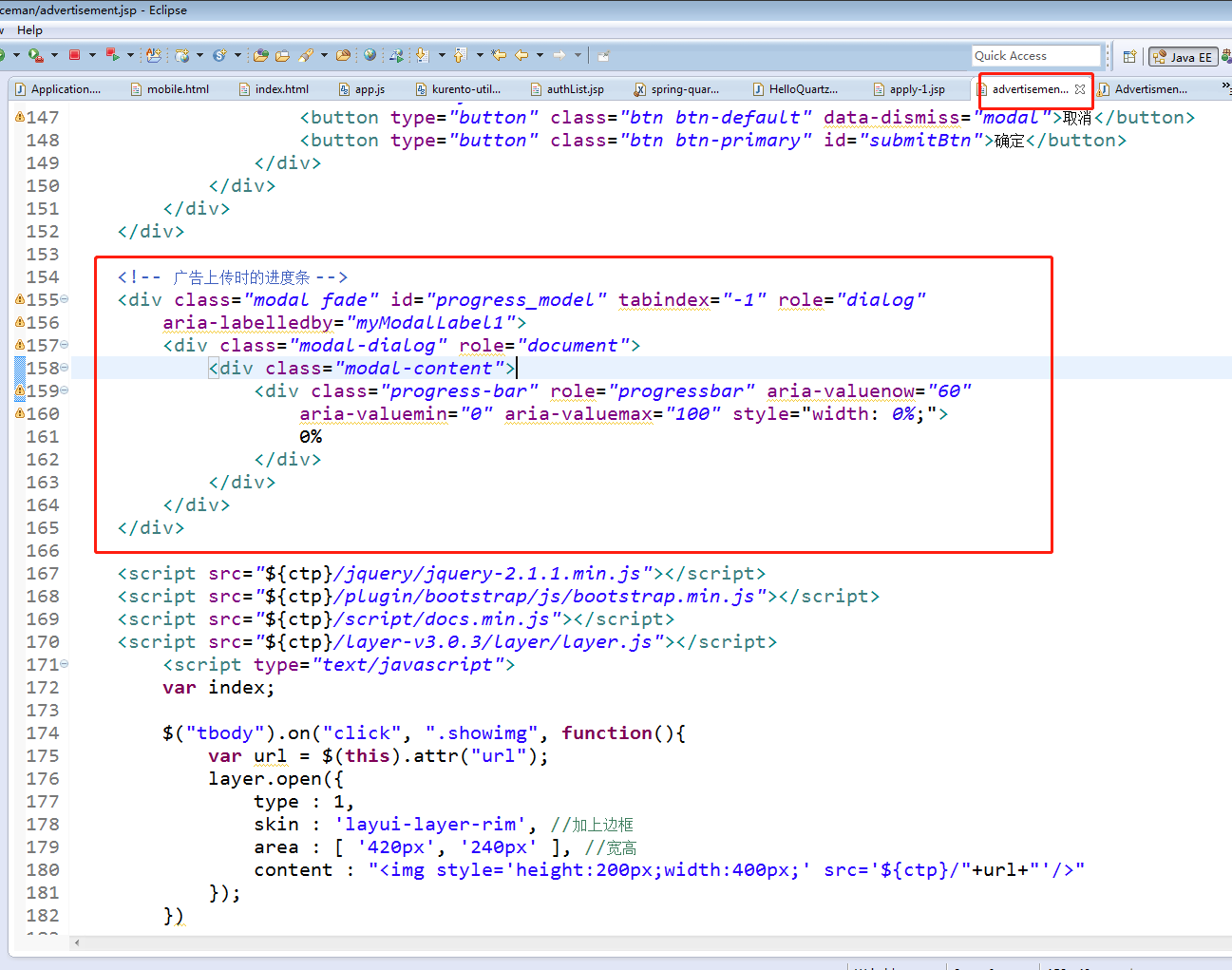Show the hidden editor tabs list
Image resolution: width=1232 pixels, height=970 pixels.
point(1226,87)
